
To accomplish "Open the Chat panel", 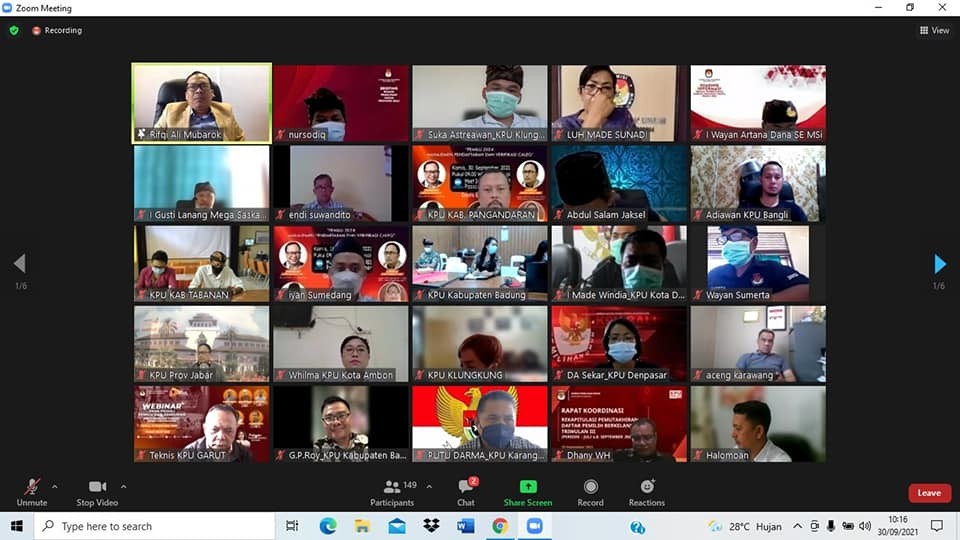I will pos(466,487).
